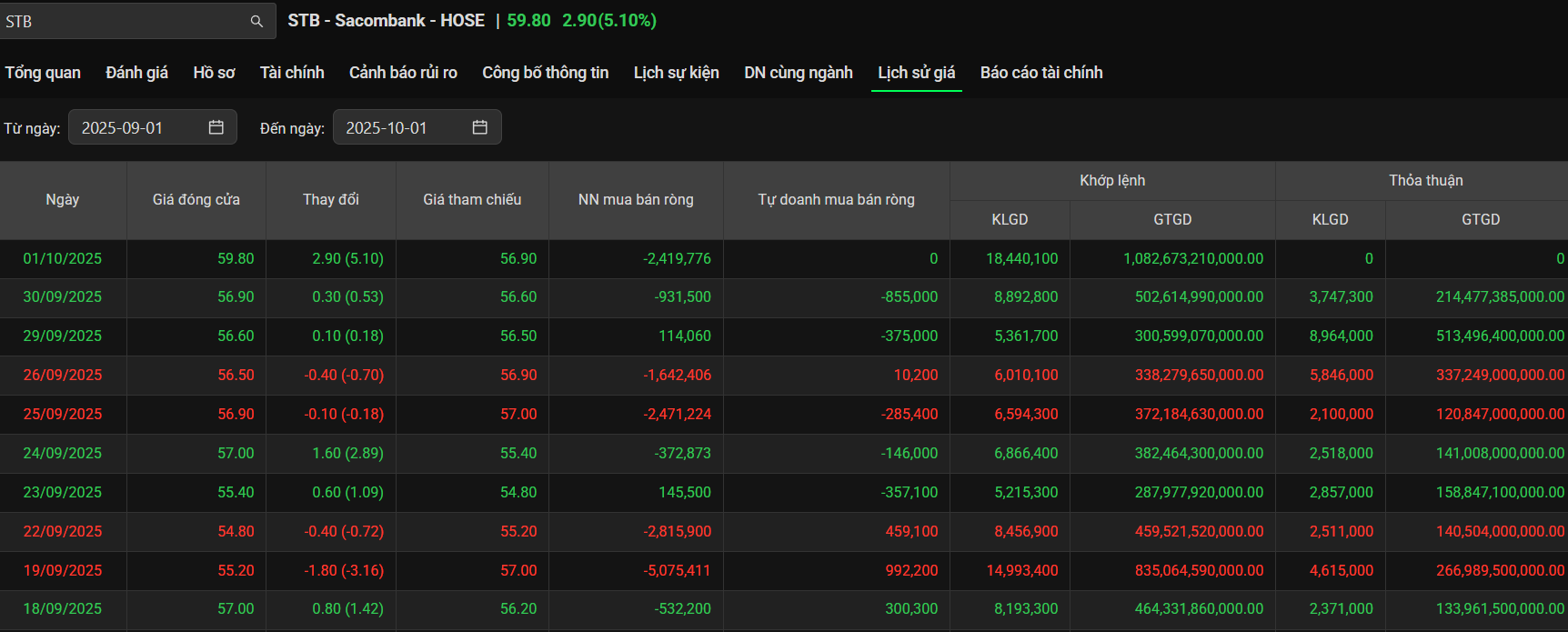Open the Đánh giá tab
The height and width of the screenshot is (632, 1568).
[x=136, y=73]
